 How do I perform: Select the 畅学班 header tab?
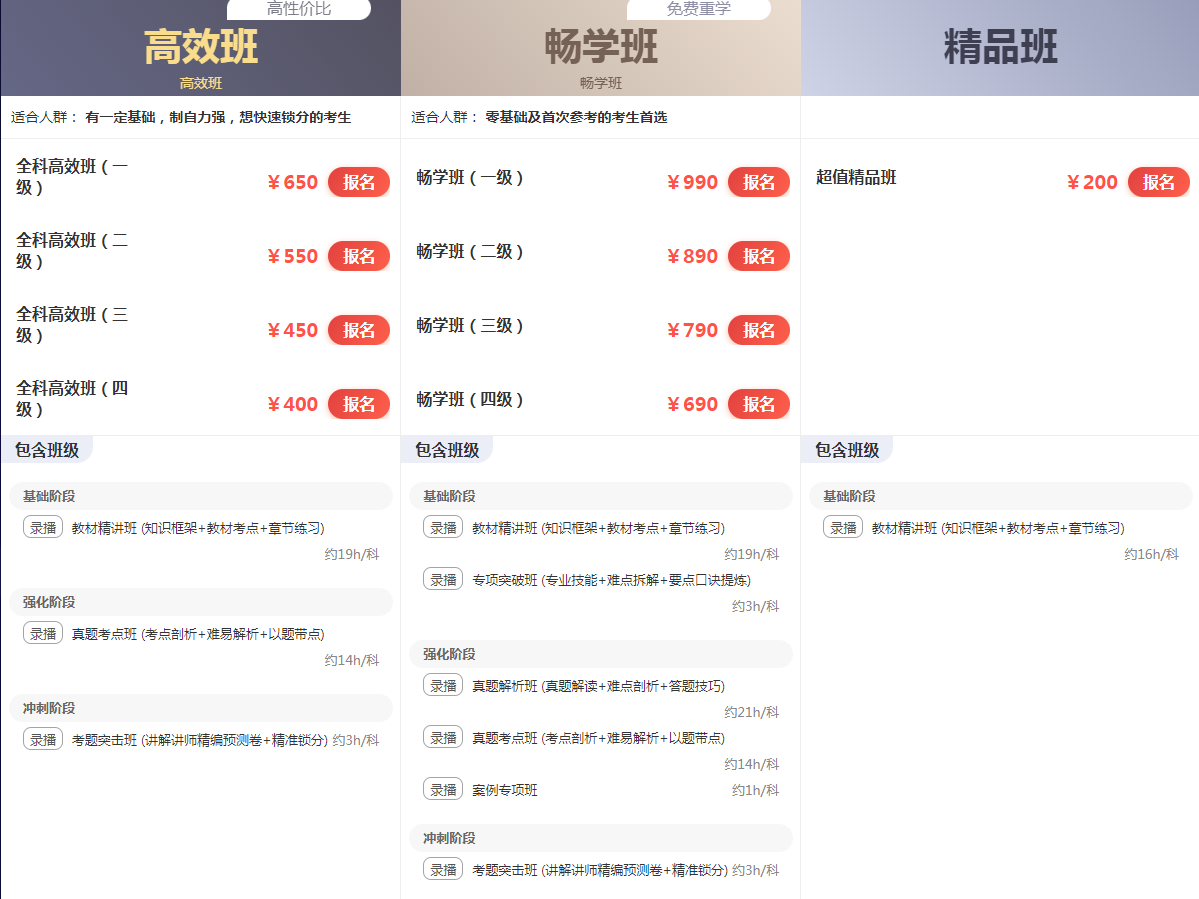600,47
